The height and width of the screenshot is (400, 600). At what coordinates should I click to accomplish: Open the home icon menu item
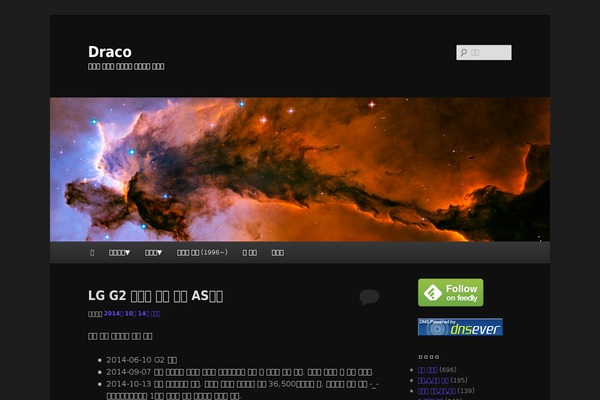click(92, 253)
